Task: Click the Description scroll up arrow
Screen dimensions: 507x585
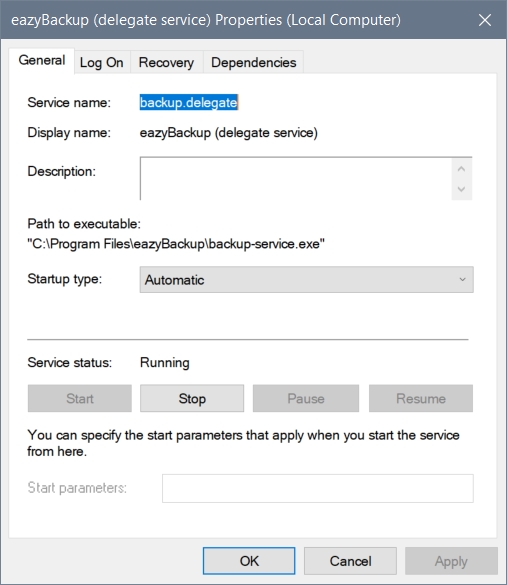Action: coord(461,169)
